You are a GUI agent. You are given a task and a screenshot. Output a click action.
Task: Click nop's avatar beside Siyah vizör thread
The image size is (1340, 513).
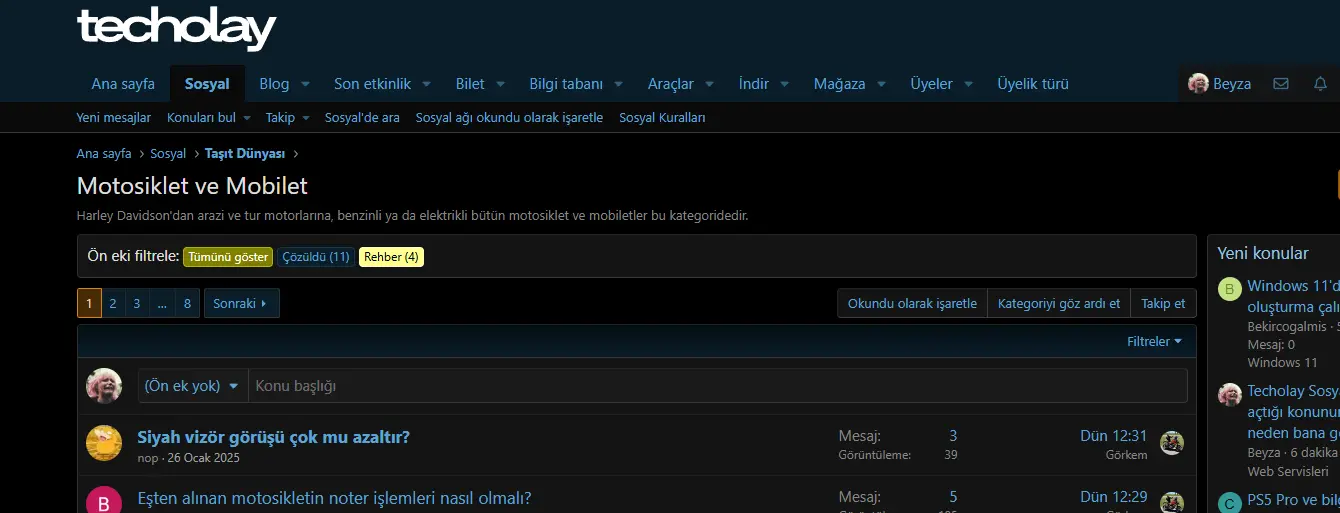coord(104,443)
